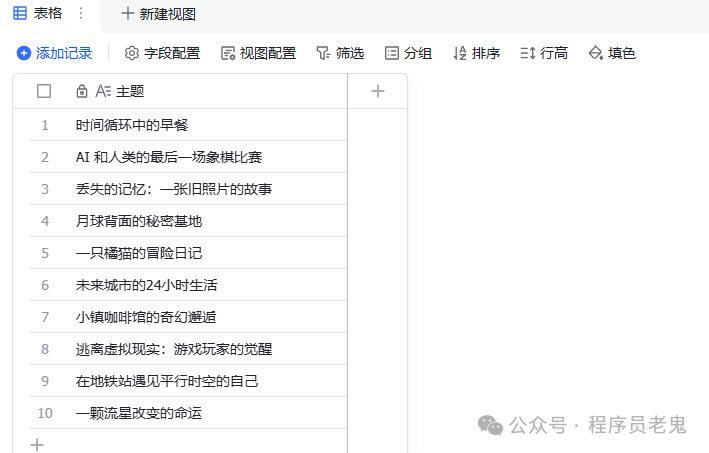Click row number 9
The image size is (709, 453).
[45, 382]
